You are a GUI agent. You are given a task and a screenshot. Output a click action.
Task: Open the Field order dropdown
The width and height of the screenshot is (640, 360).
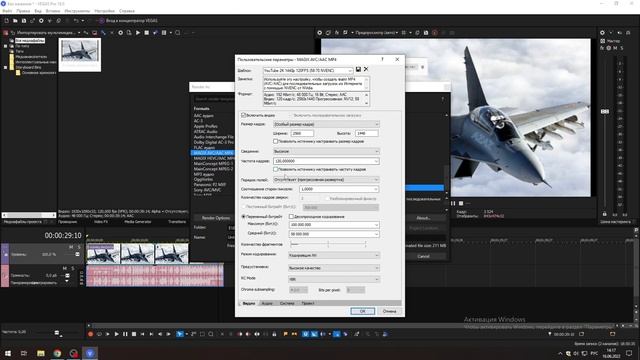326,180
